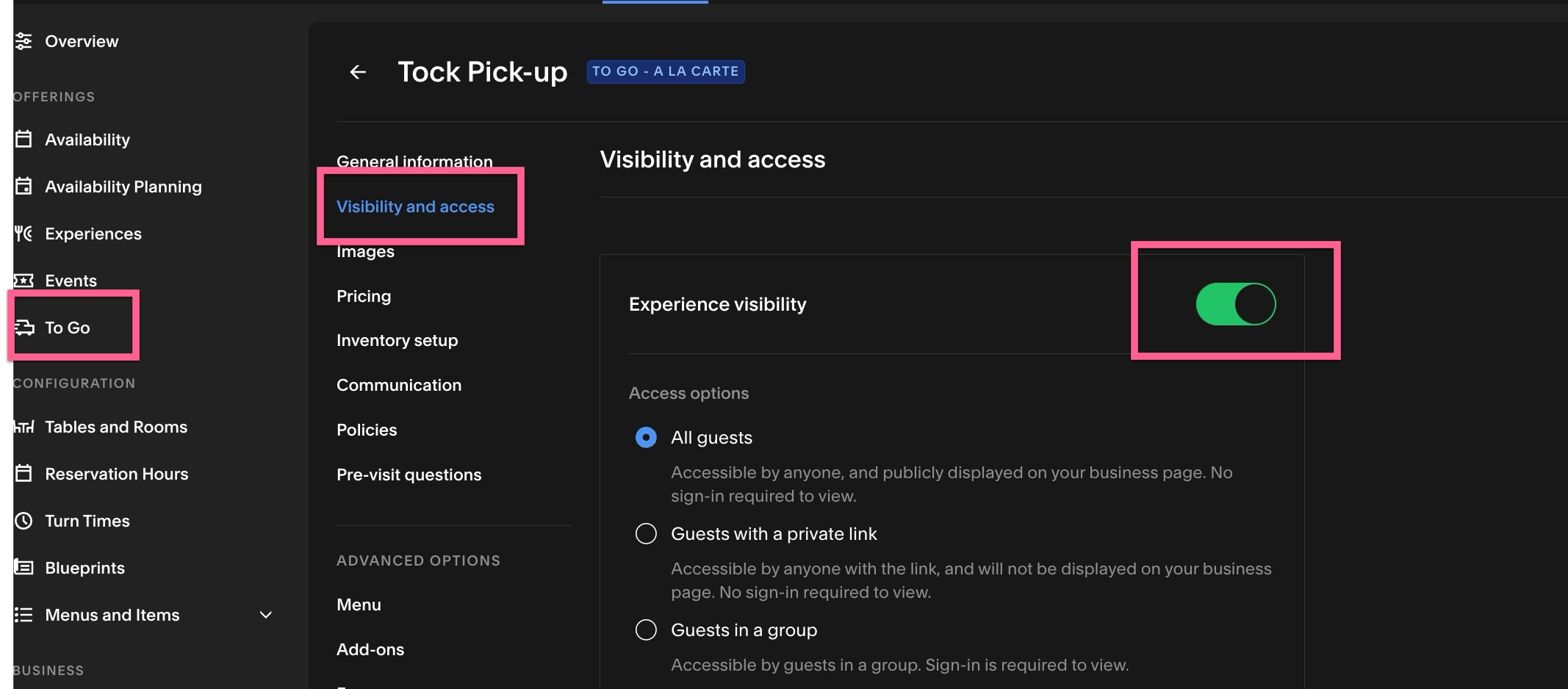Open the Add-ons advanced option

[x=370, y=649]
